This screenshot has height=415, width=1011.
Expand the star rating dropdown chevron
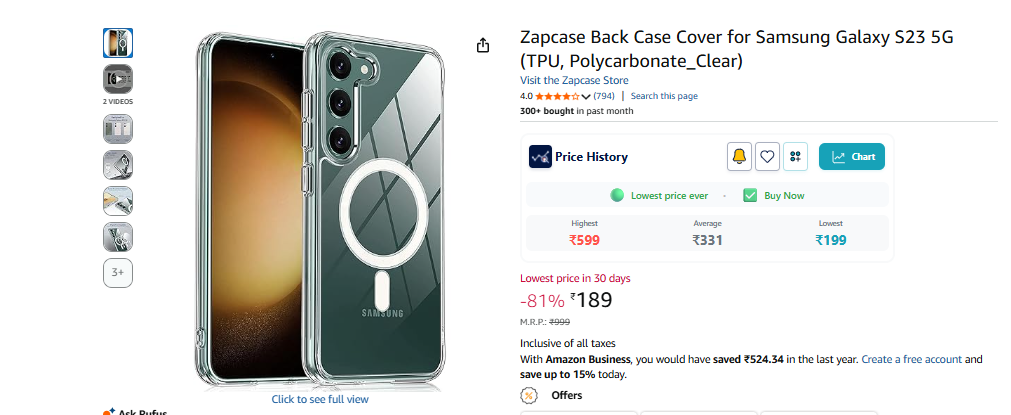(585, 97)
